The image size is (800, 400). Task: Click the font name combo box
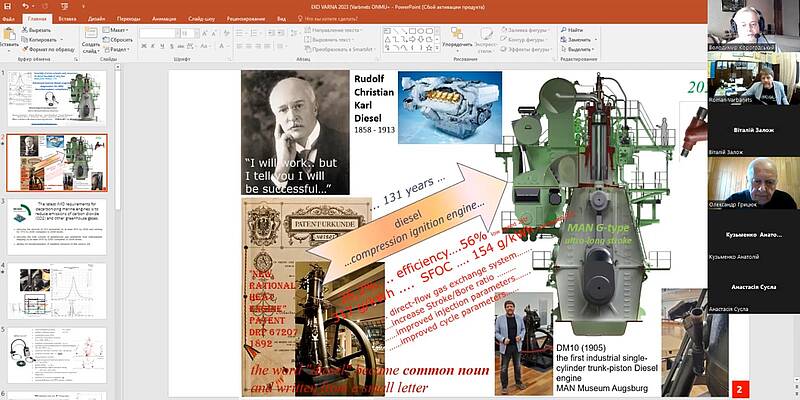159,34
